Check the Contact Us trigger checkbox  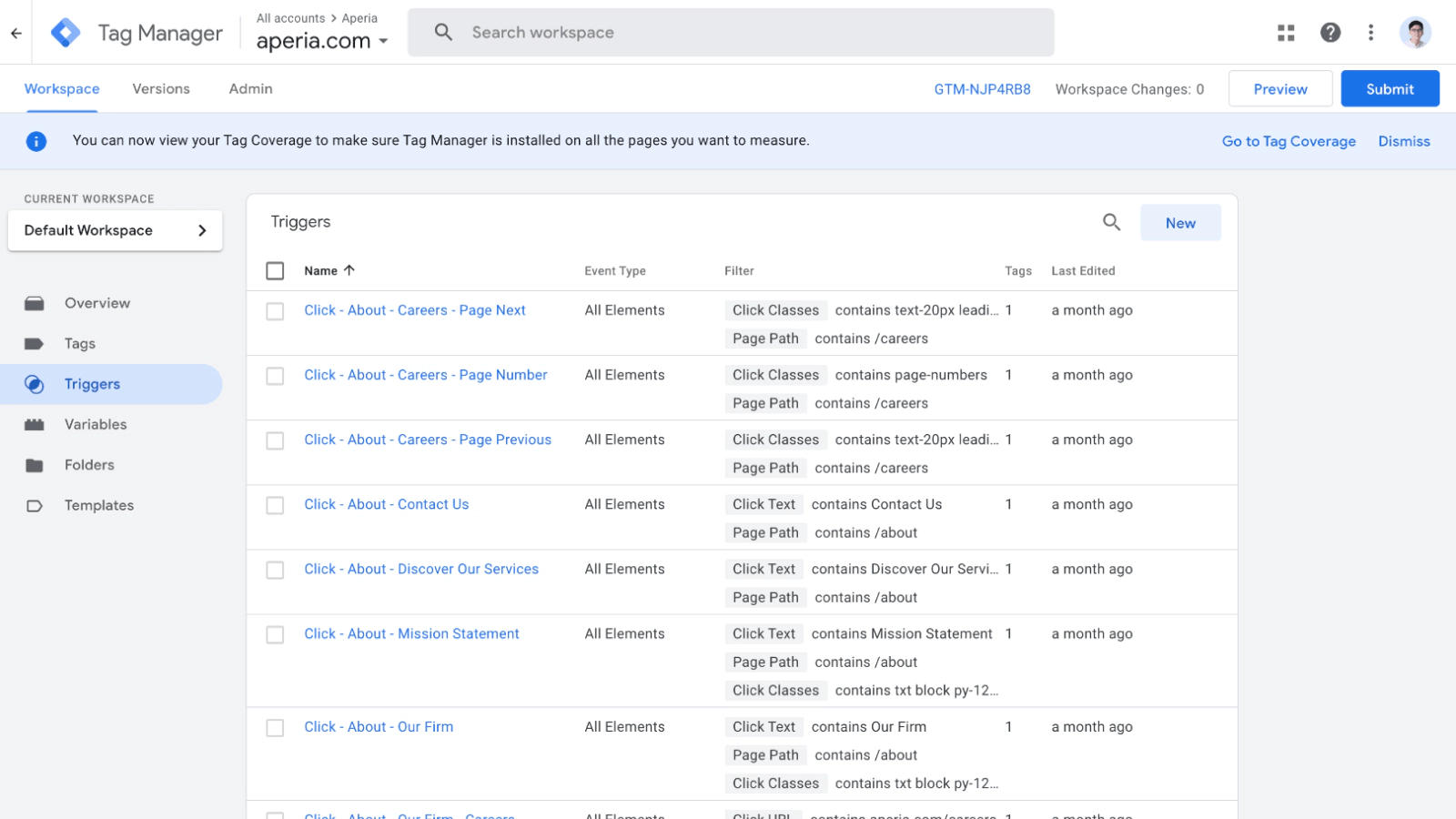(275, 505)
